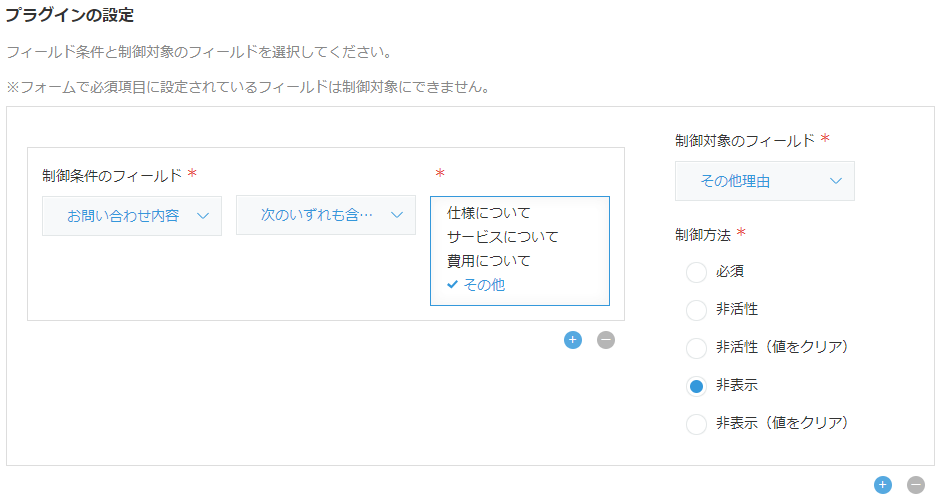Select the 必須 radio button

tap(697, 272)
